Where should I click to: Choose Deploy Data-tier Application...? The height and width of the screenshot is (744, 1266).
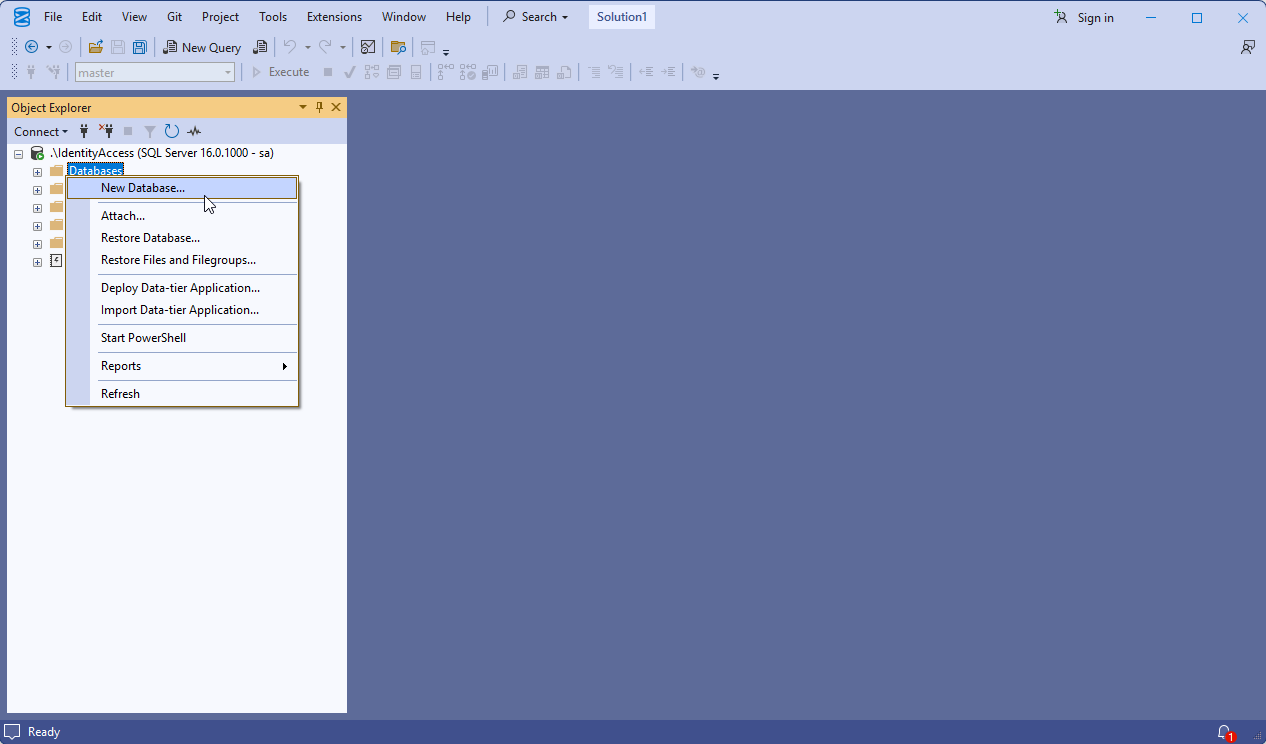click(x=182, y=288)
